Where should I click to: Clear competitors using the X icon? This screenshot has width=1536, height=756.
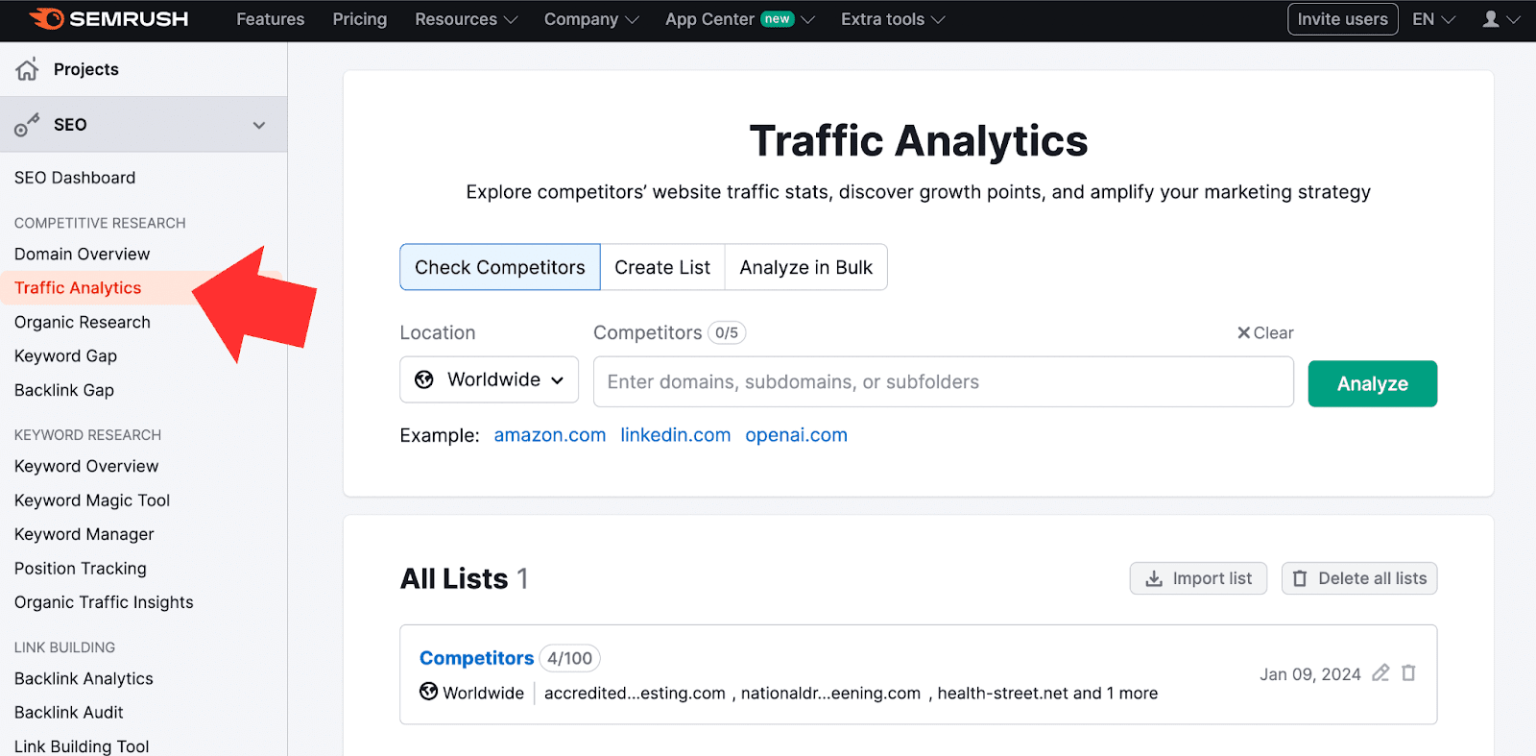tap(1244, 333)
